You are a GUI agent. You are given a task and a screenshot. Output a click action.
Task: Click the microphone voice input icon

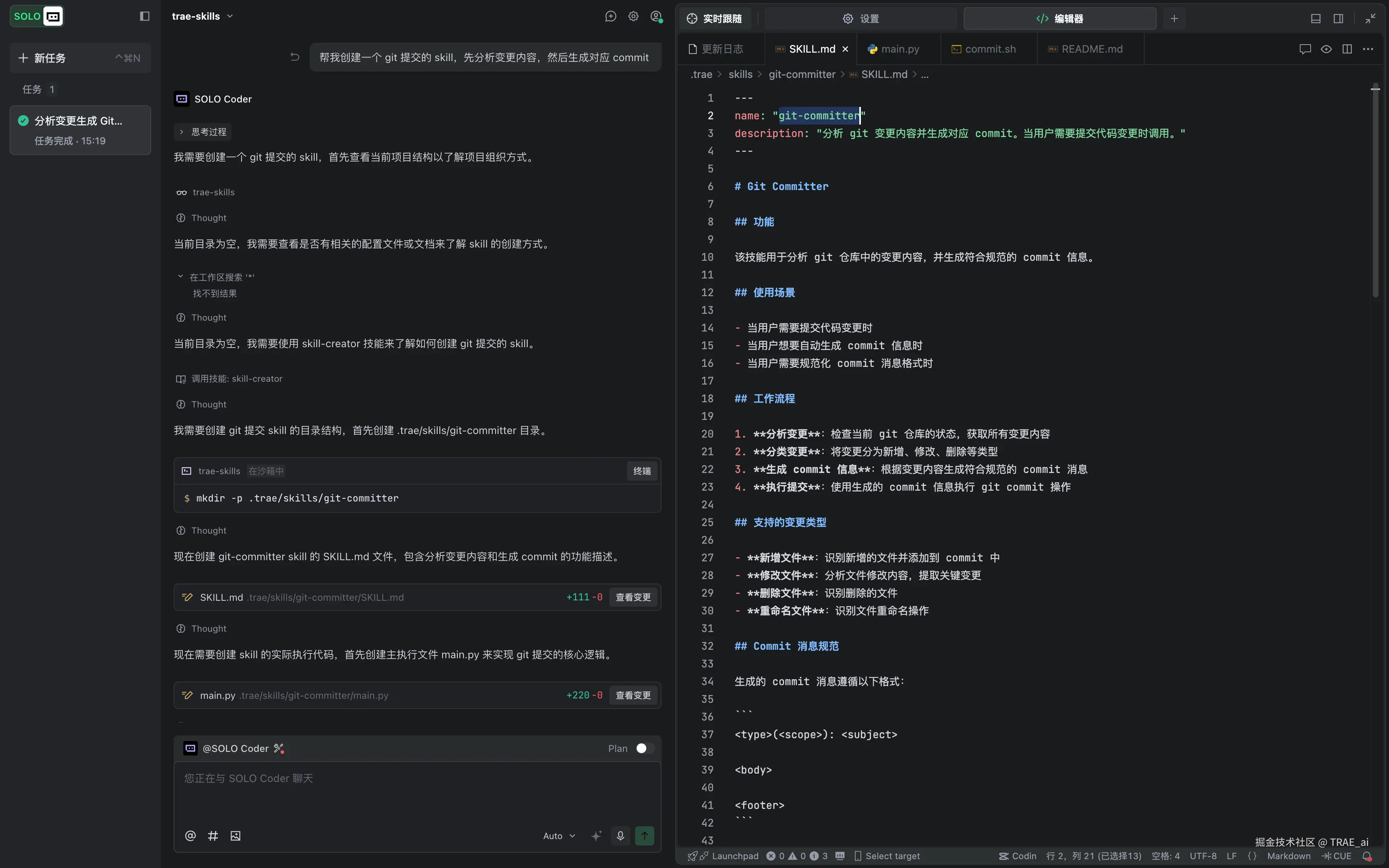click(620, 836)
